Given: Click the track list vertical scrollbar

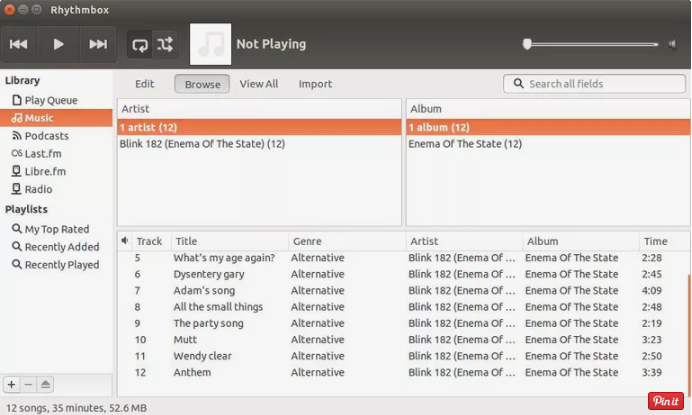Looking at the screenshot, I should pyautogui.click(x=688, y=336).
